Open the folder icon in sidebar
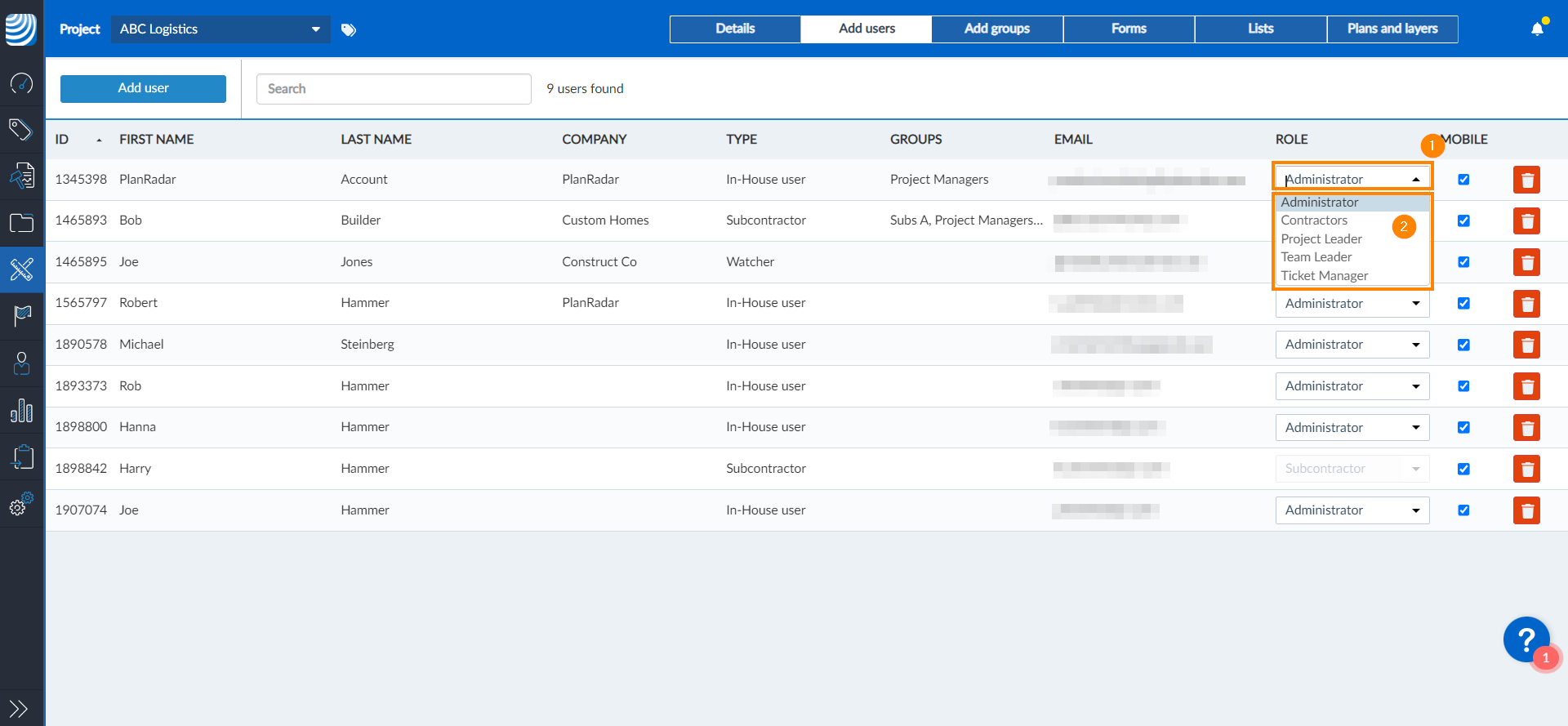The image size is (1568, 726). pos(21,223)
